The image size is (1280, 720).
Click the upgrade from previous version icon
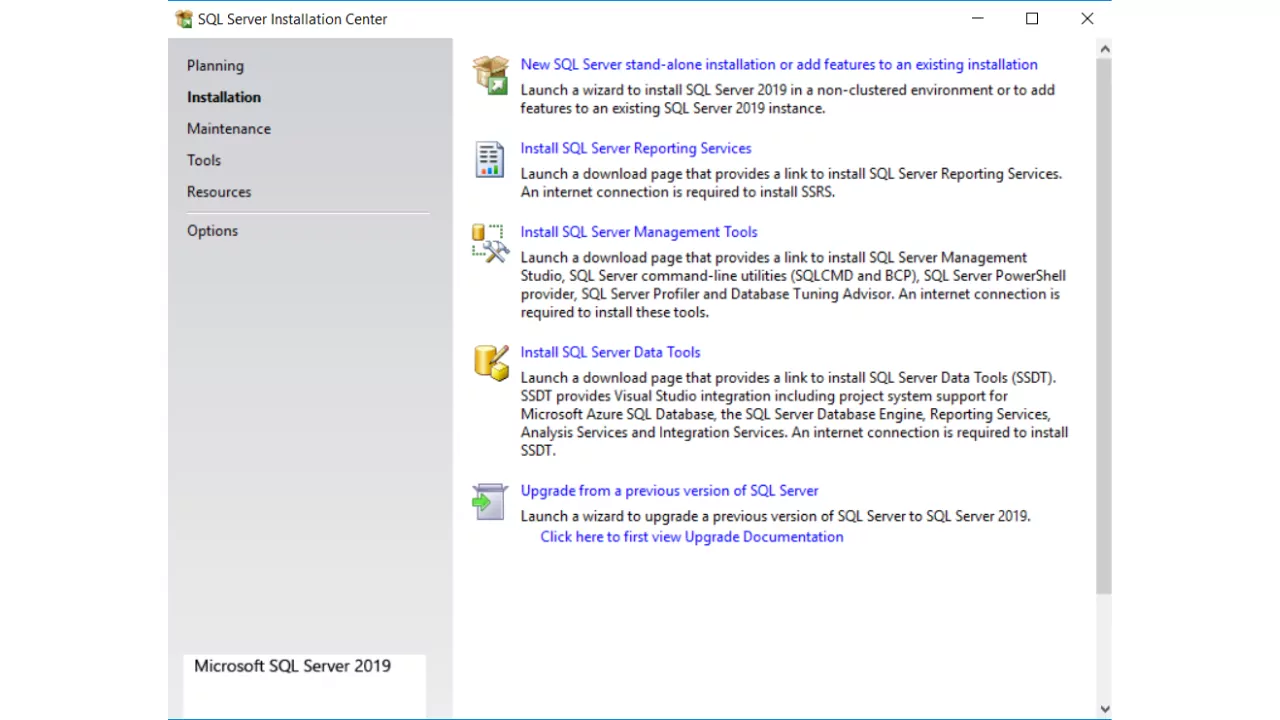click(x=490, y=501)
